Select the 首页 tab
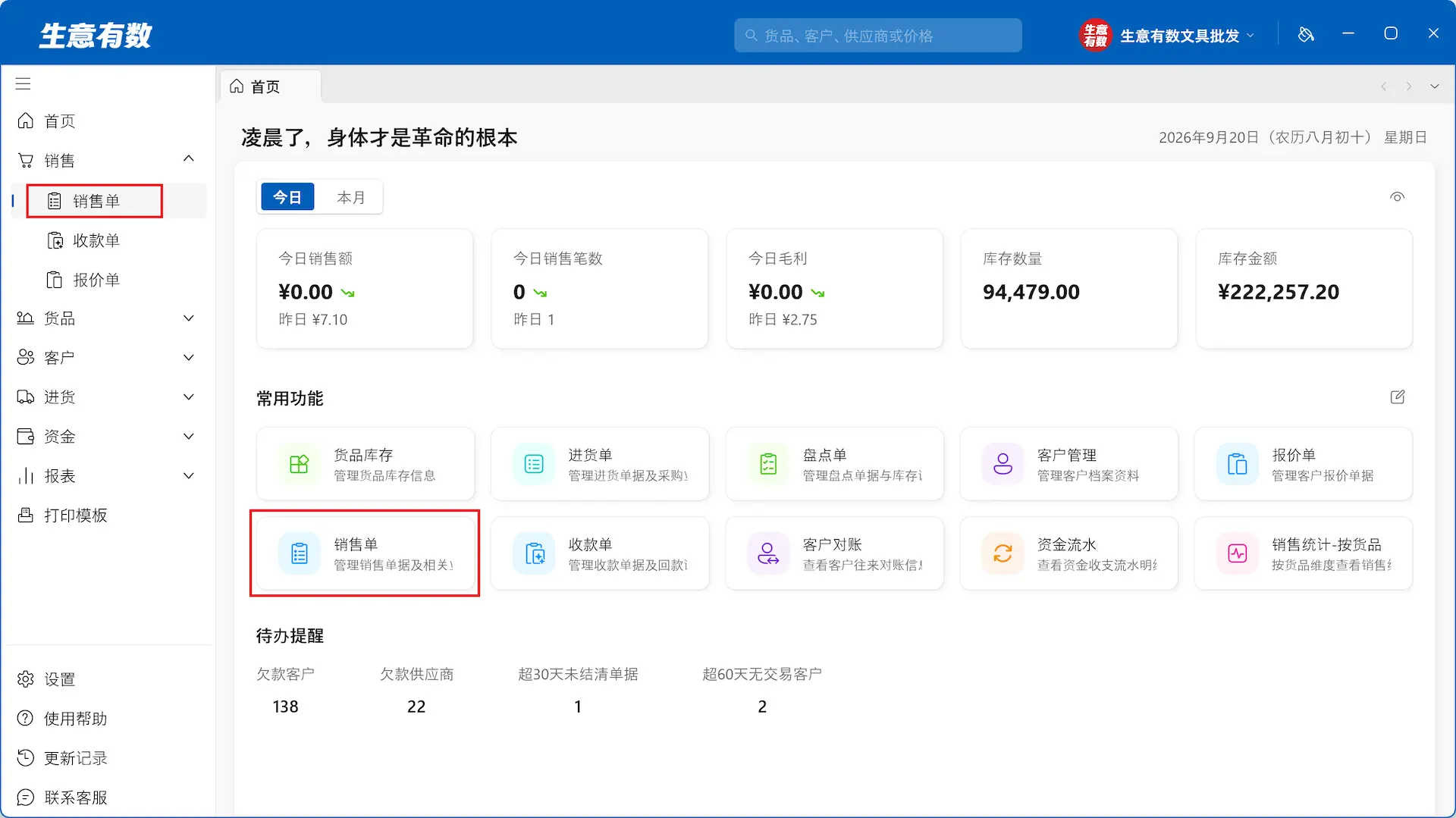The width and height of the screenshot is (1456, 818). pos(271,86)
